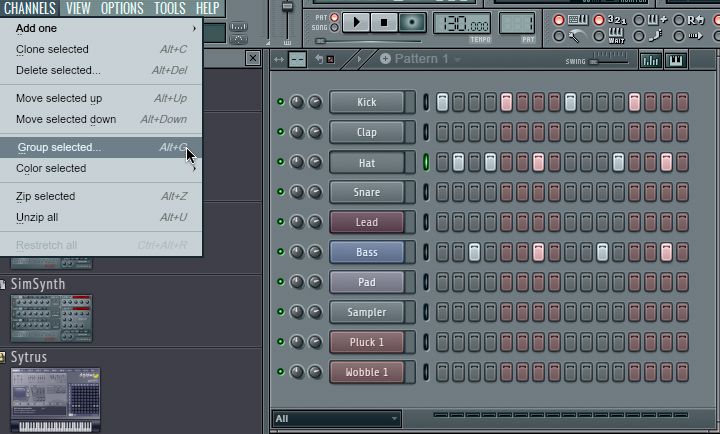Open the graph editor icon
The height and width of the screenshot is (434, 720).
click(x=650, y=61)
